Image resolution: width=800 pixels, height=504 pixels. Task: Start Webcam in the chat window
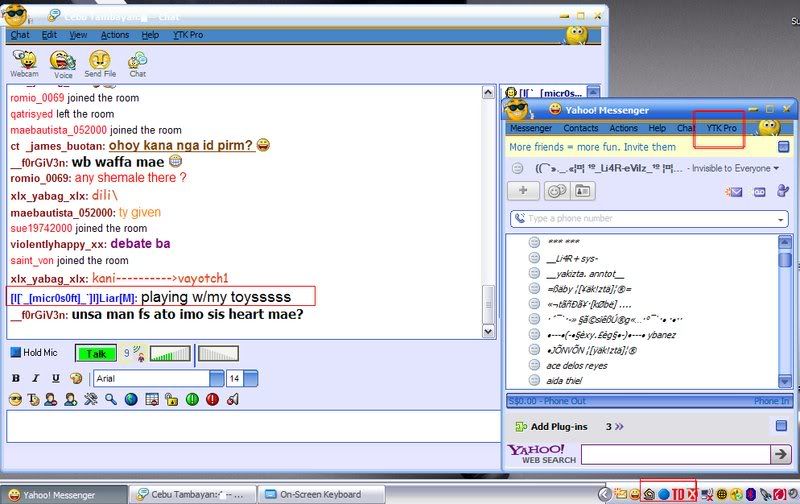click(24, 64)
